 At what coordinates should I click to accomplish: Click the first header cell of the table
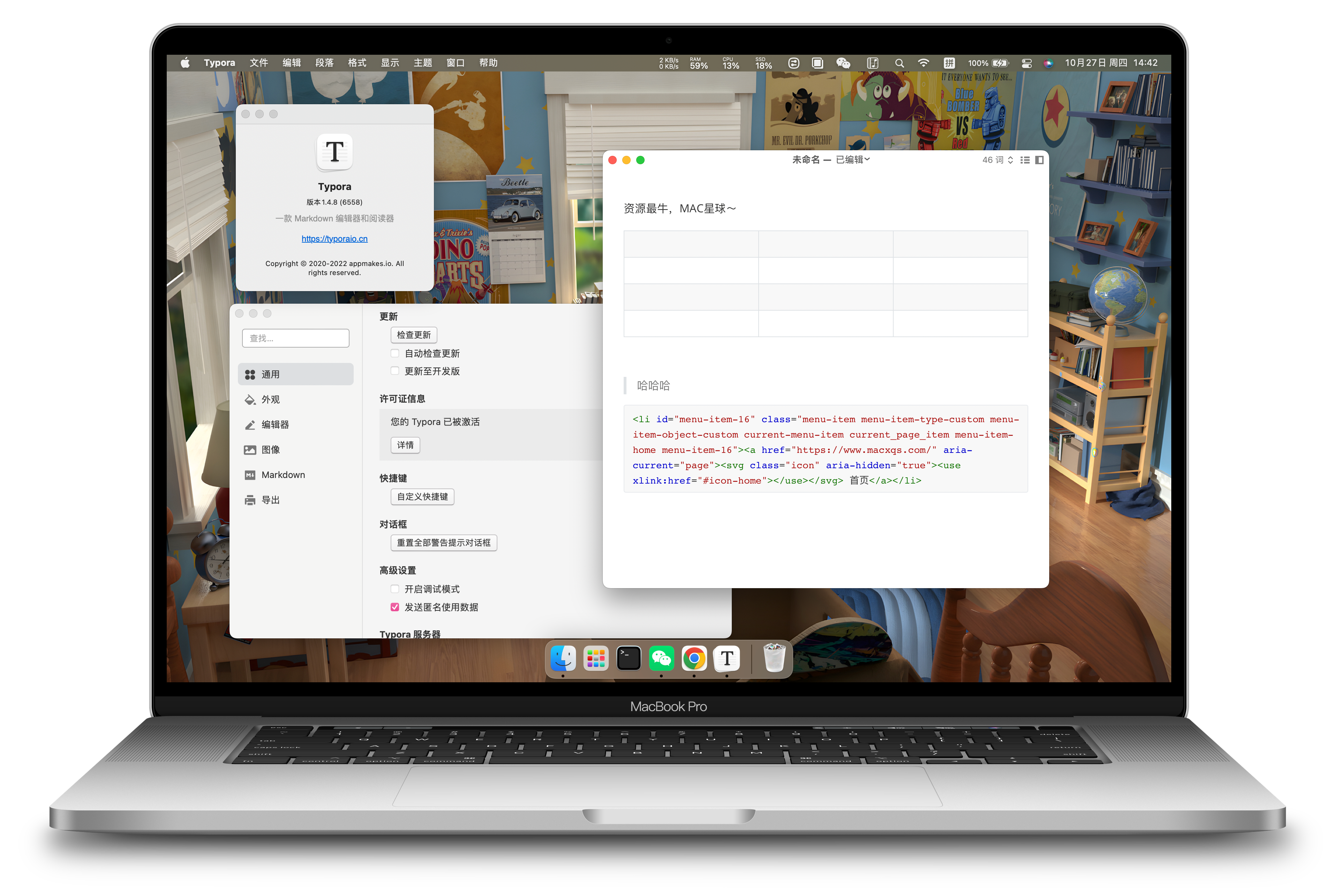tap(691, 244)
